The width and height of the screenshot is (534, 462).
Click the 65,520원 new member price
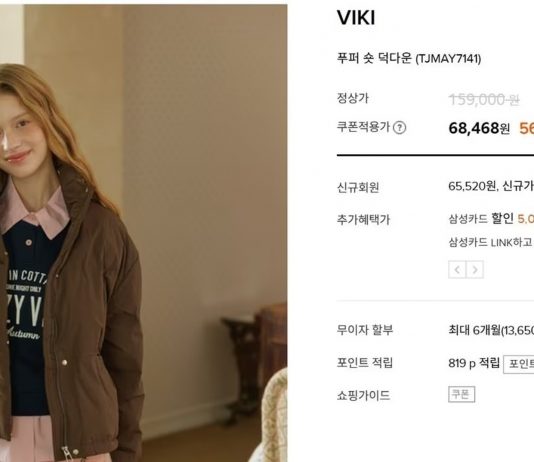(472, 186)
